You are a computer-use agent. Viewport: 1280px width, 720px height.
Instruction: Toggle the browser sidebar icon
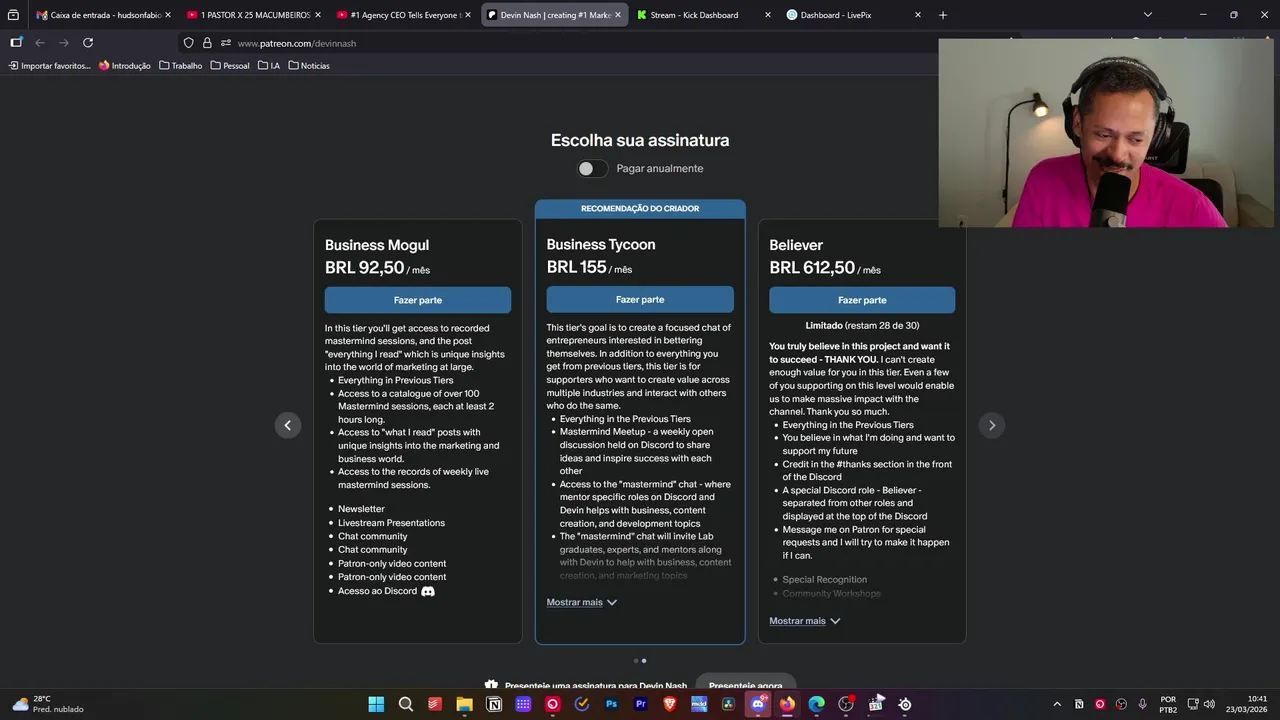16,43
